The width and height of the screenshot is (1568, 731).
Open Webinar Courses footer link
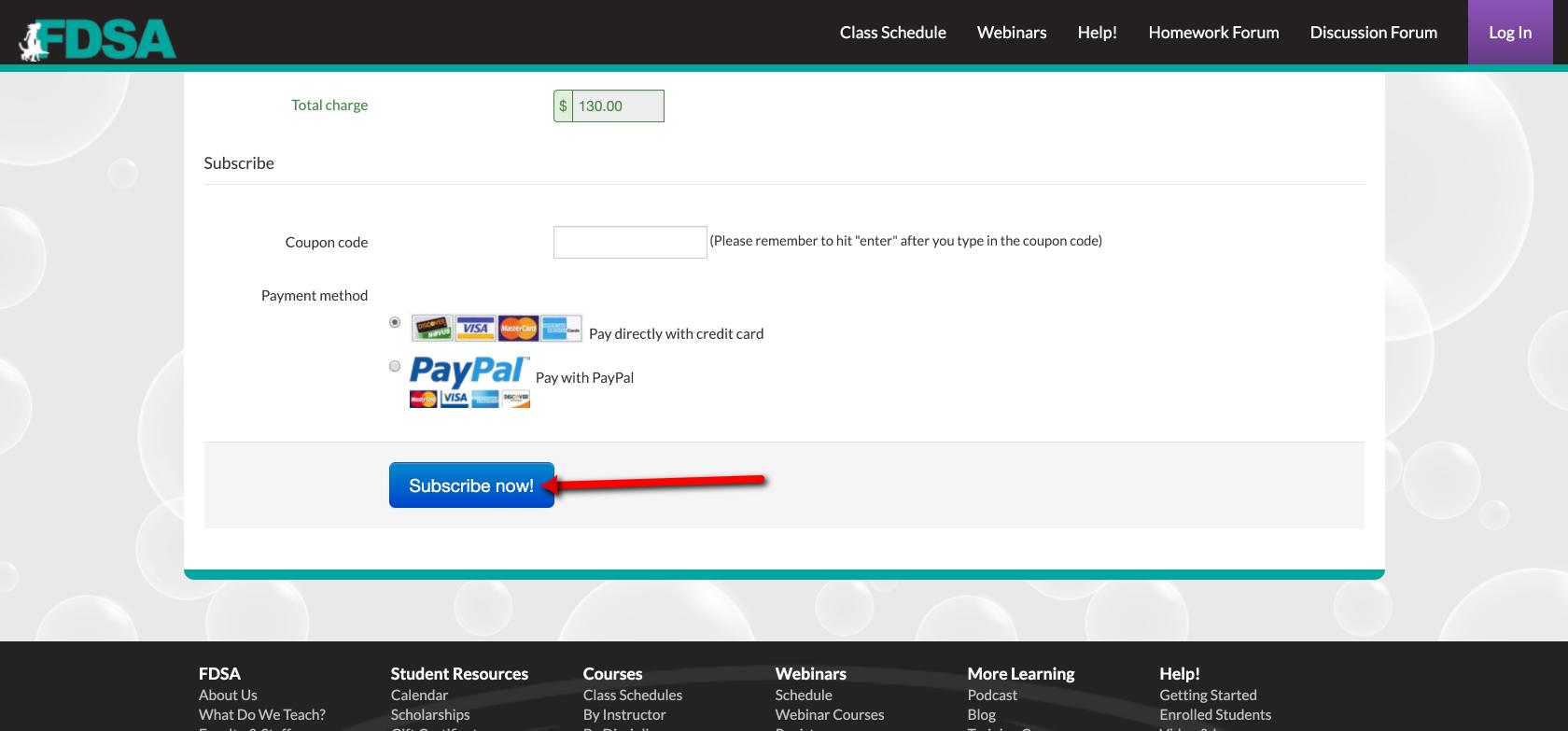(829, 714)
